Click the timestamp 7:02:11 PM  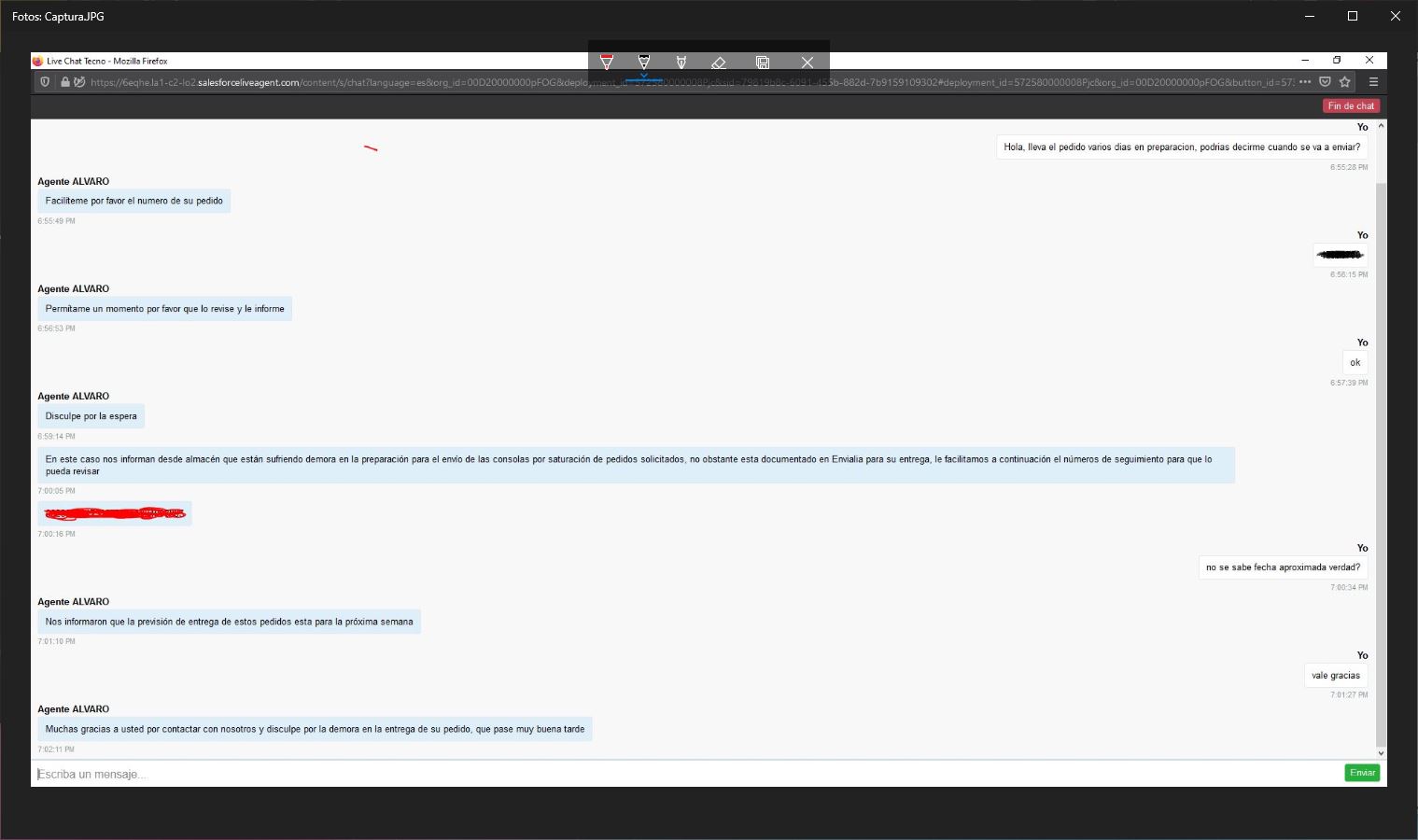57,749
